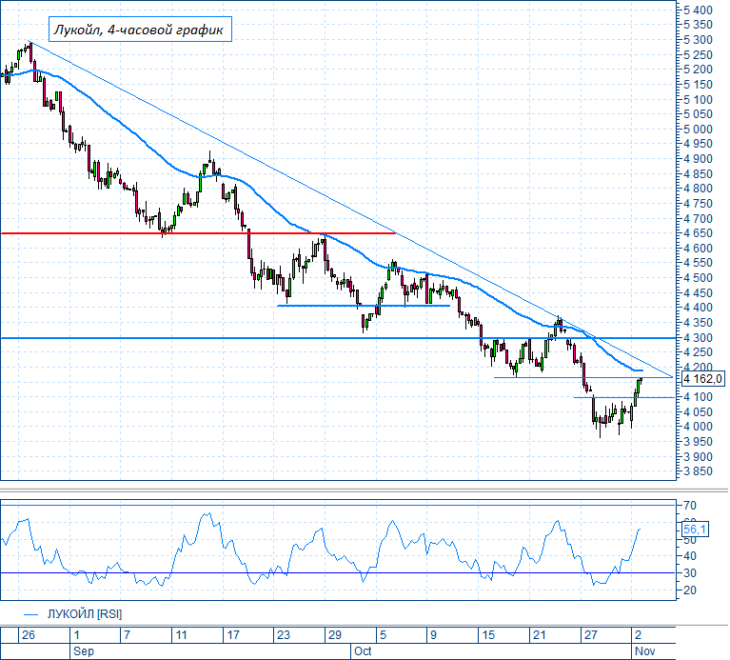
Task: Click the purple RSI 30 oversold level line
Action: pos(338,573)
